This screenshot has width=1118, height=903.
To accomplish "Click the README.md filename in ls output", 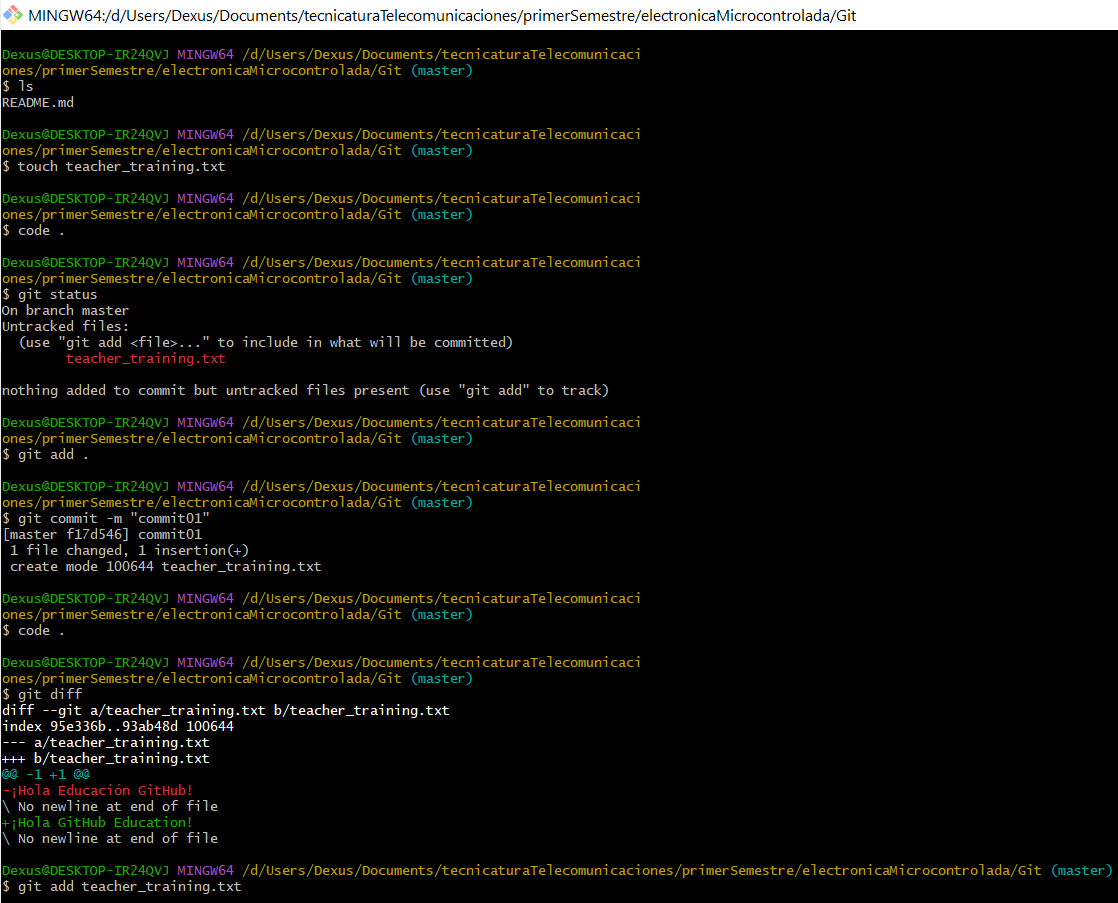I will pos(38,102).
